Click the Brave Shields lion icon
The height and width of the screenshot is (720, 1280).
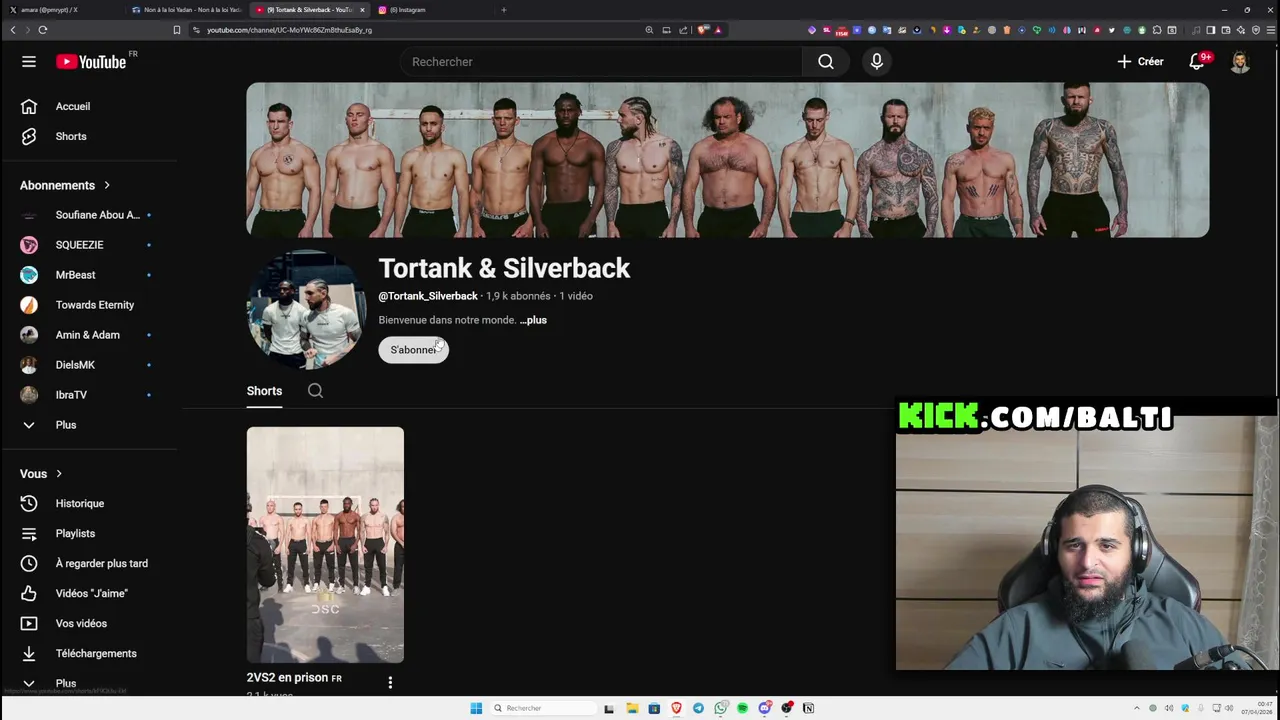(703, 30)
